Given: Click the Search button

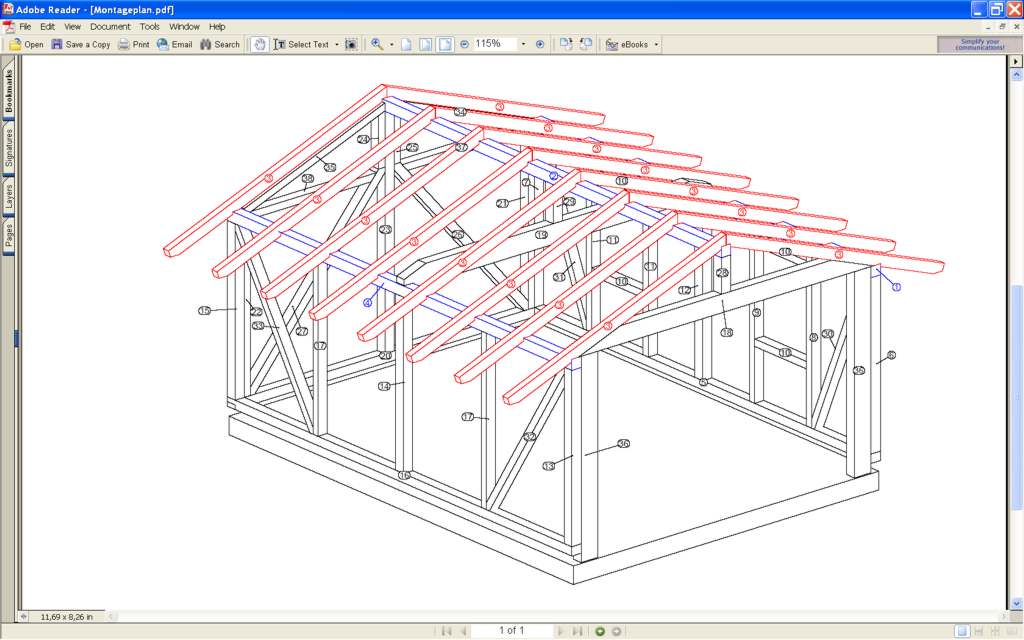Looking at the screenshot, I should click(220, 44).
